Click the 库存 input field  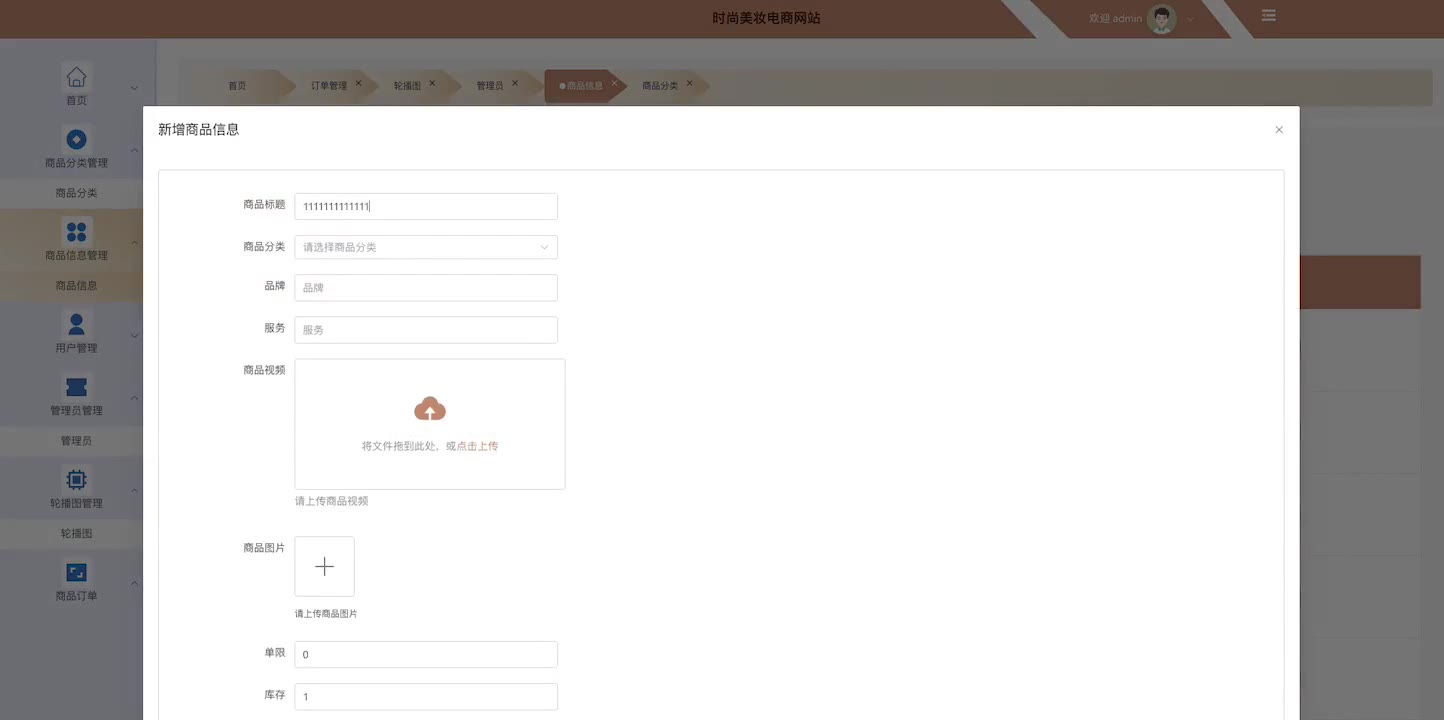[x=426, y=697]
